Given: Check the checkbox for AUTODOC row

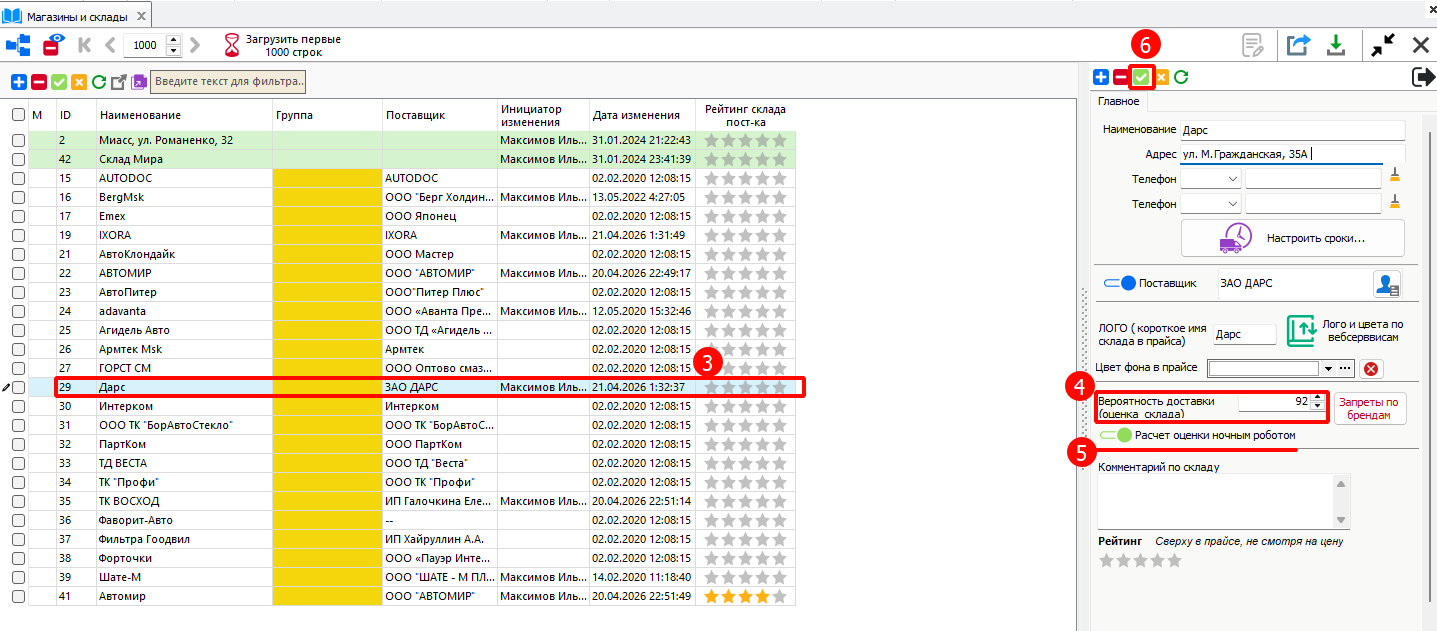Looking at the screenshot, I should 18,178.
